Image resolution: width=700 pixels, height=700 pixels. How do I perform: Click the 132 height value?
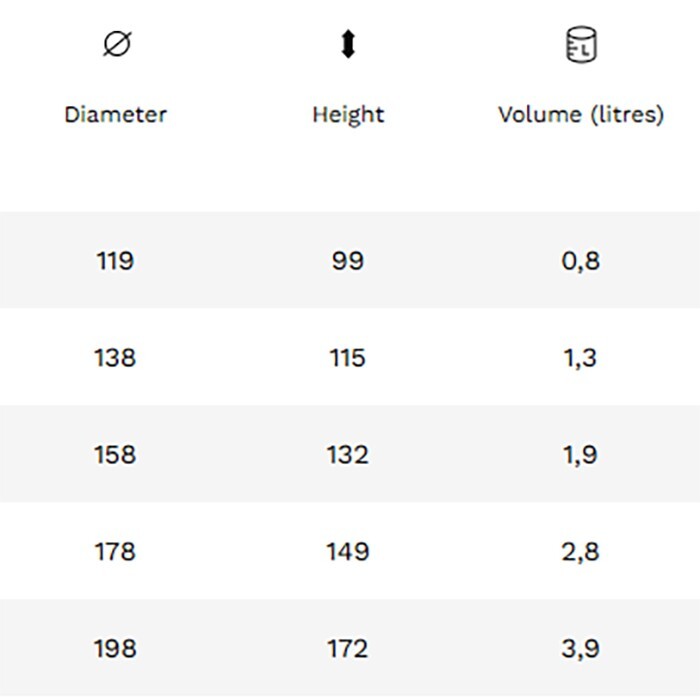[347, 455]
